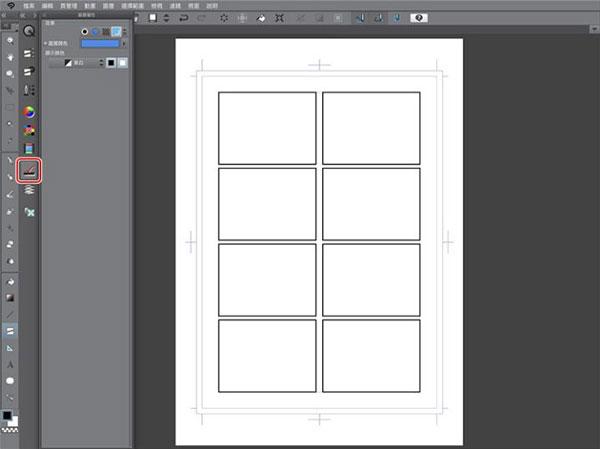Viewport: 600px width, 449px height.
Task: Select the Zoom magnifier tool
Action: tap(10, 40)
